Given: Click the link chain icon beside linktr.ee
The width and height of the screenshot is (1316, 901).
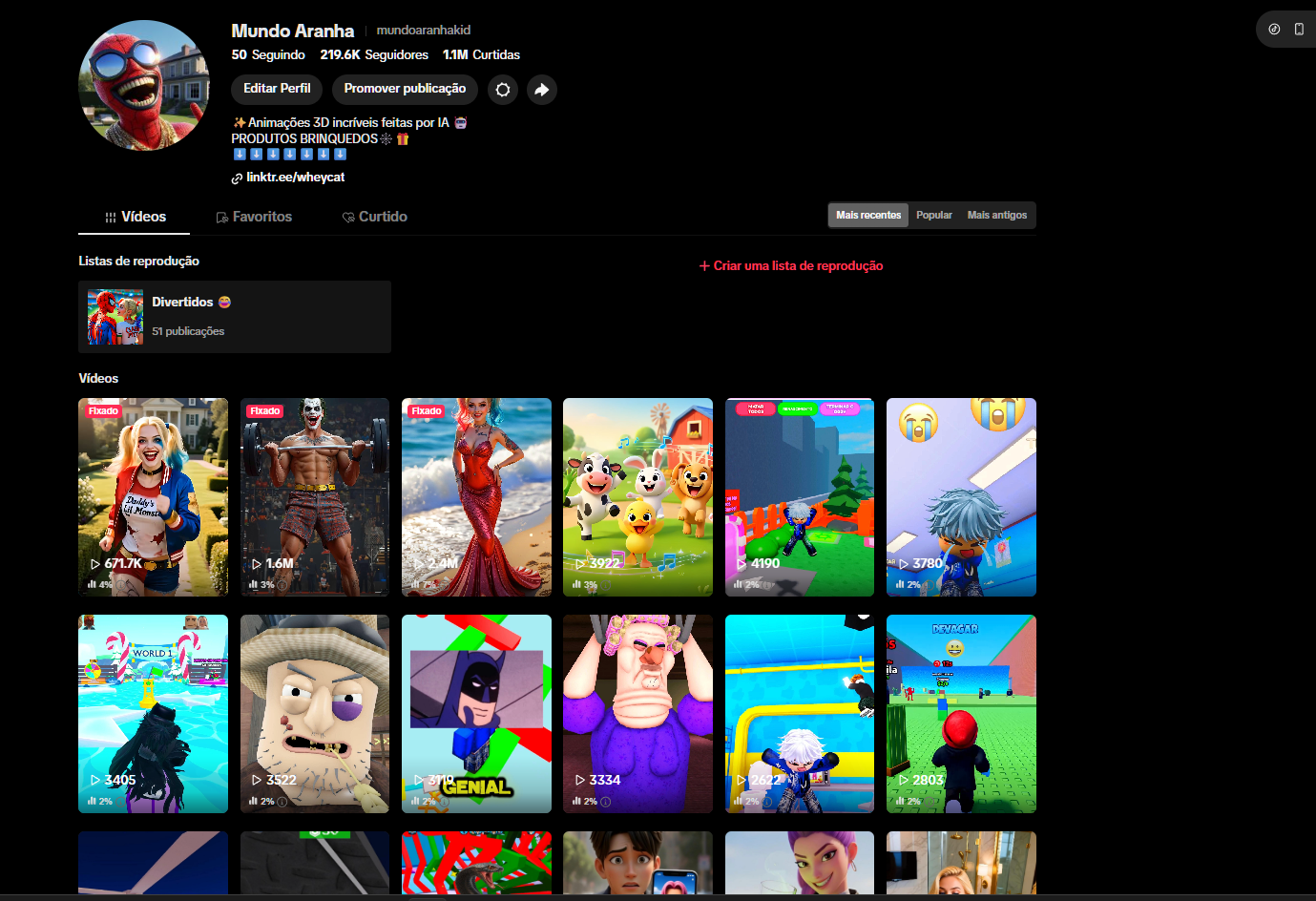Looking at the screenshot, I should [x=237, y=178].
